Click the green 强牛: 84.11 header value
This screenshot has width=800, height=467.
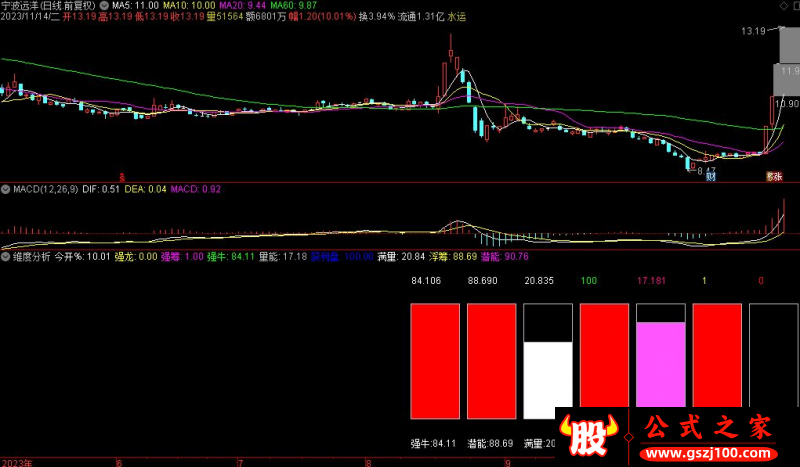click(x=231, y=257)
